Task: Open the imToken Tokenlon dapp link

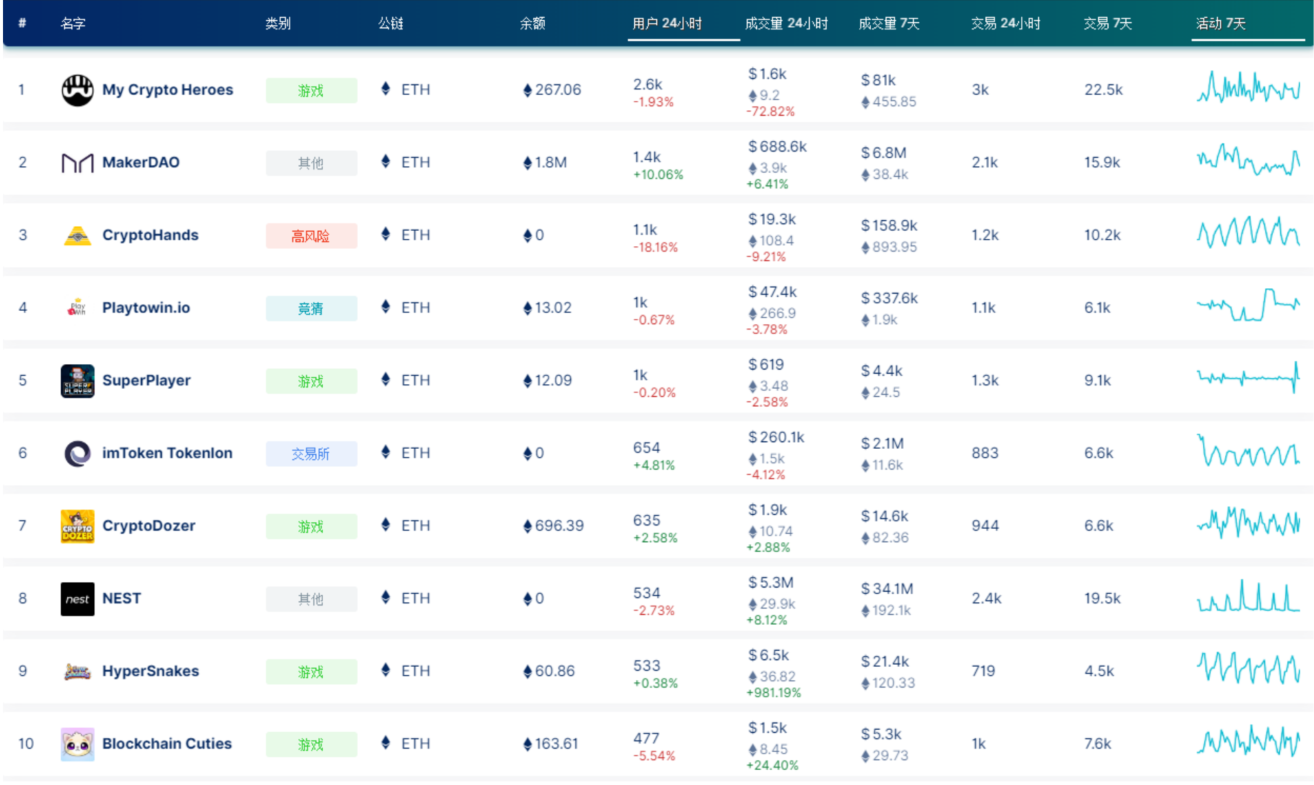Action: (167, 453)
